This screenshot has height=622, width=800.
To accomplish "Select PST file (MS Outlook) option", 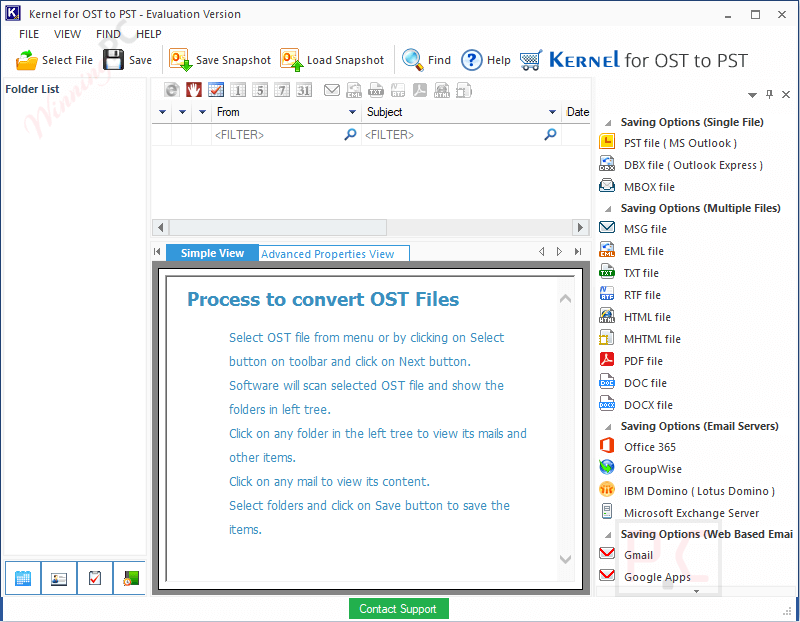I will coord(668,143).
